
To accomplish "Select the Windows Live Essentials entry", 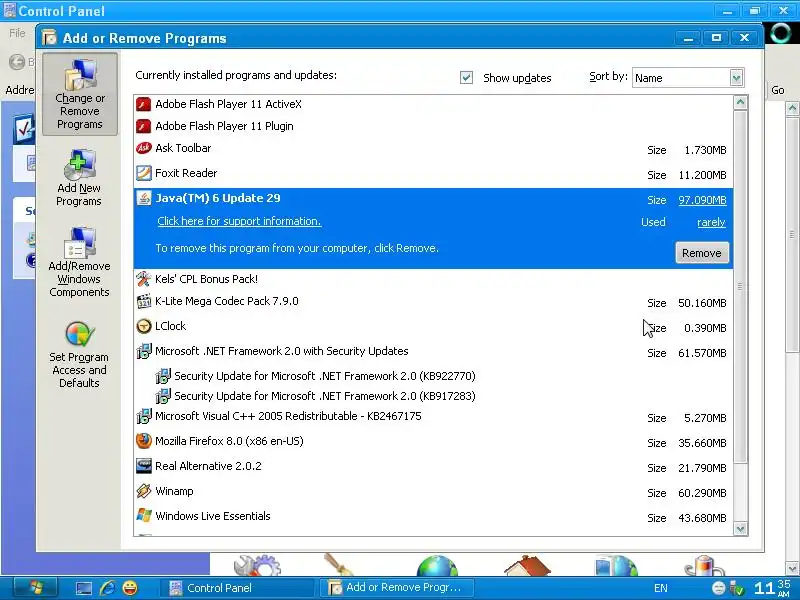I will click(433, 516).
